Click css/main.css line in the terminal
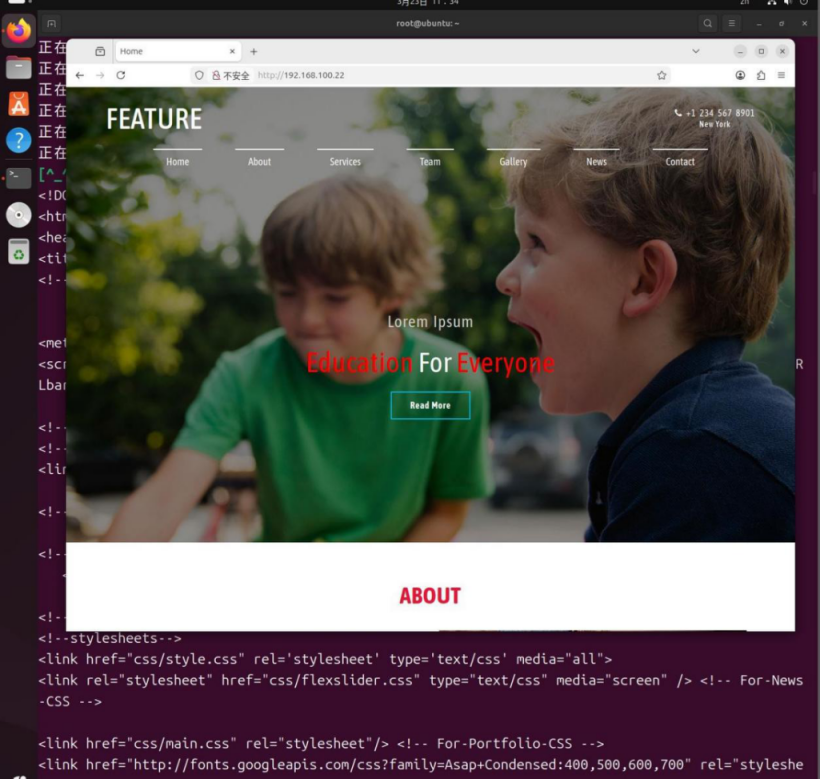Image resolution: width=821 pixels, height=779 pixels. [x=320, y=743]
